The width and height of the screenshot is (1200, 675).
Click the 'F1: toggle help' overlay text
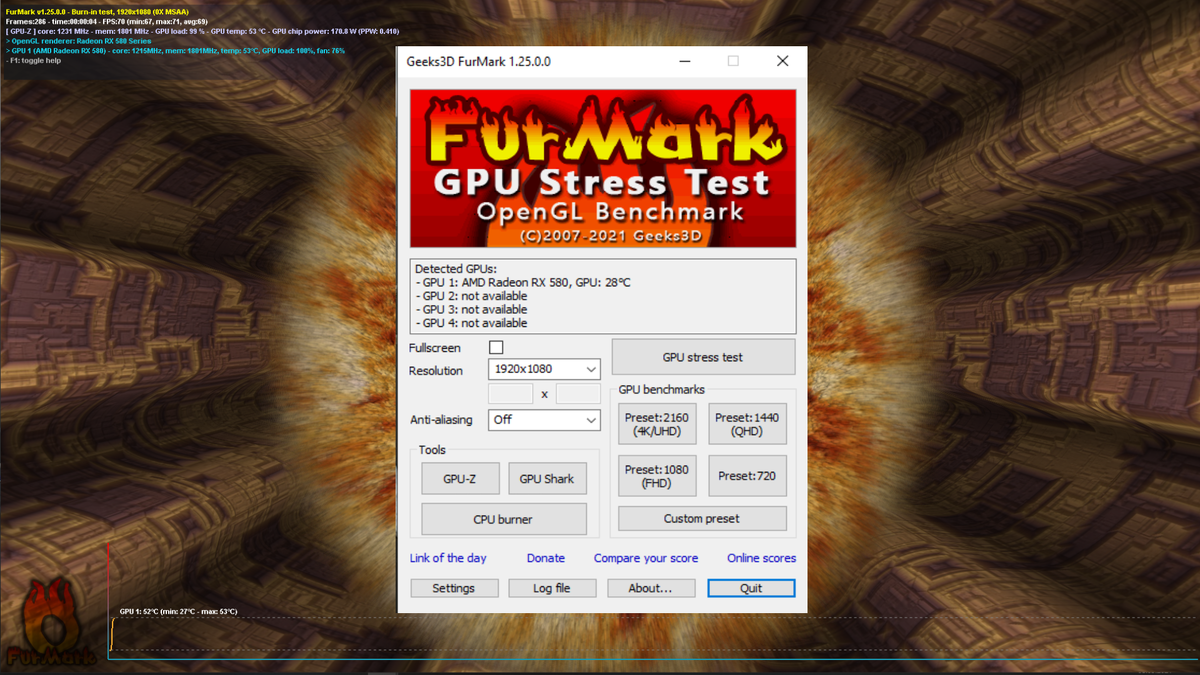click(33, 60)
